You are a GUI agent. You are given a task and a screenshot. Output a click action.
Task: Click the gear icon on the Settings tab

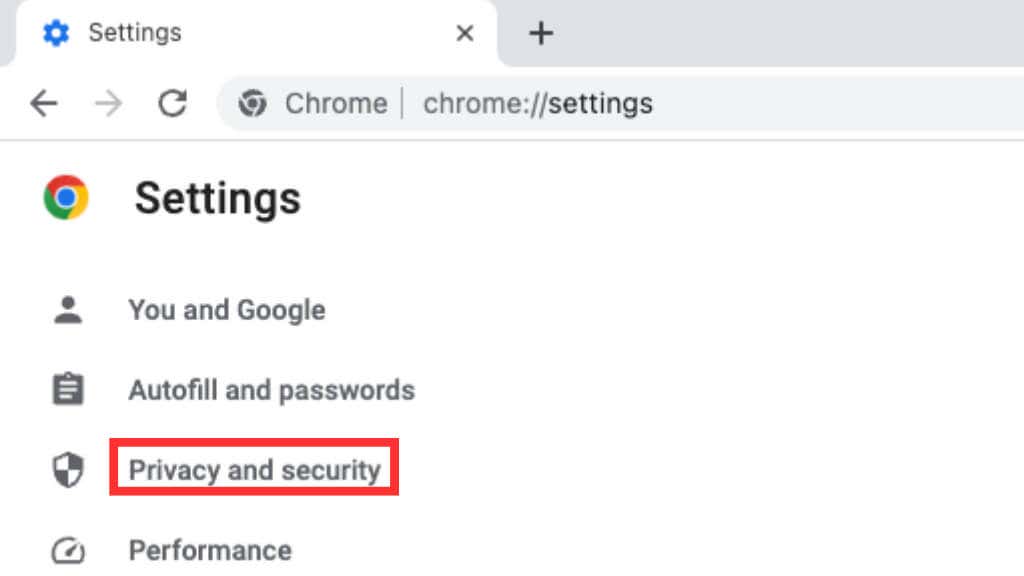click(x=56, y=33)
